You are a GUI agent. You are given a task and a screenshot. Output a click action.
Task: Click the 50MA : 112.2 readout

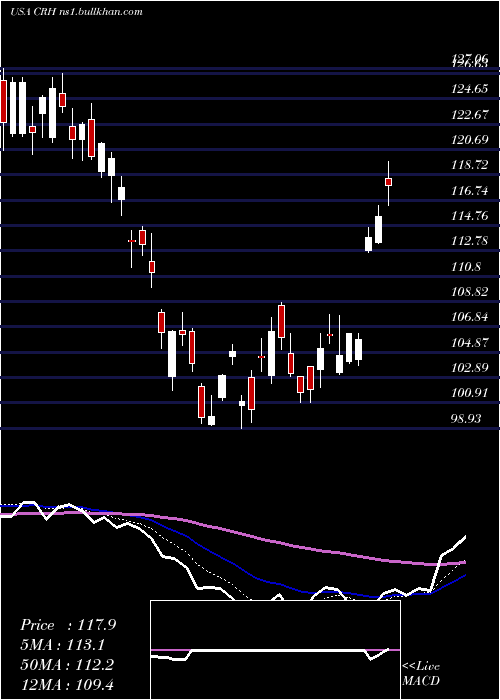click(67, 664)
